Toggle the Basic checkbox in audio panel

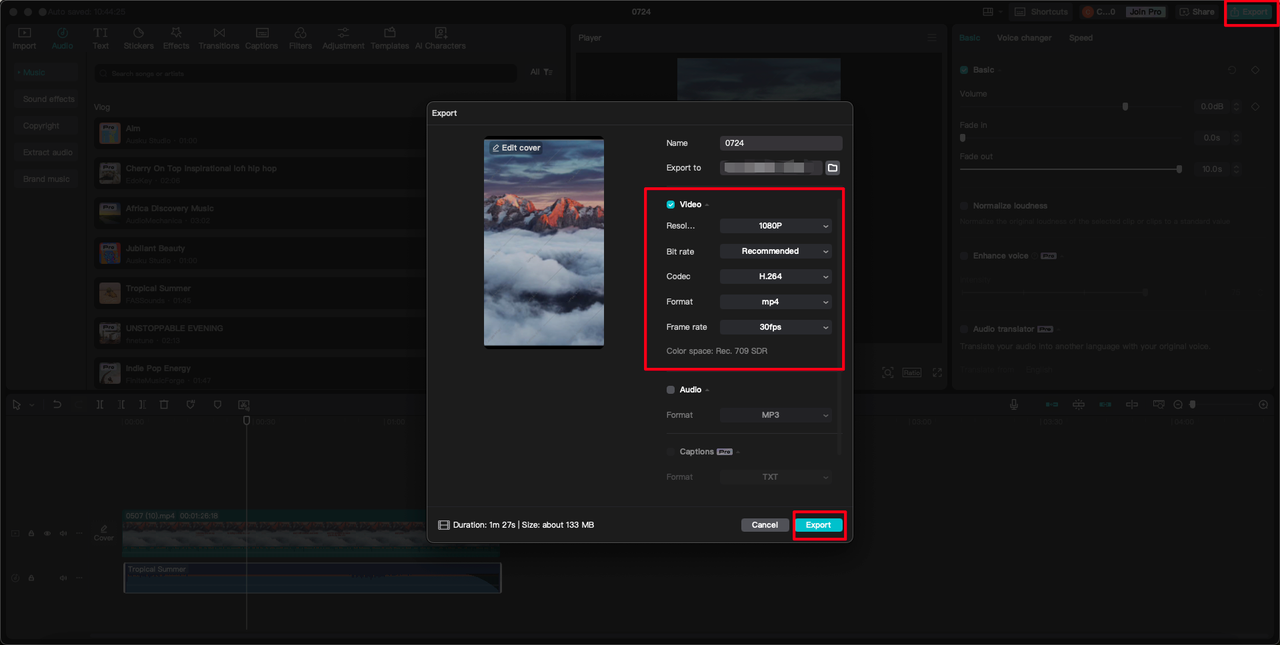964,70
